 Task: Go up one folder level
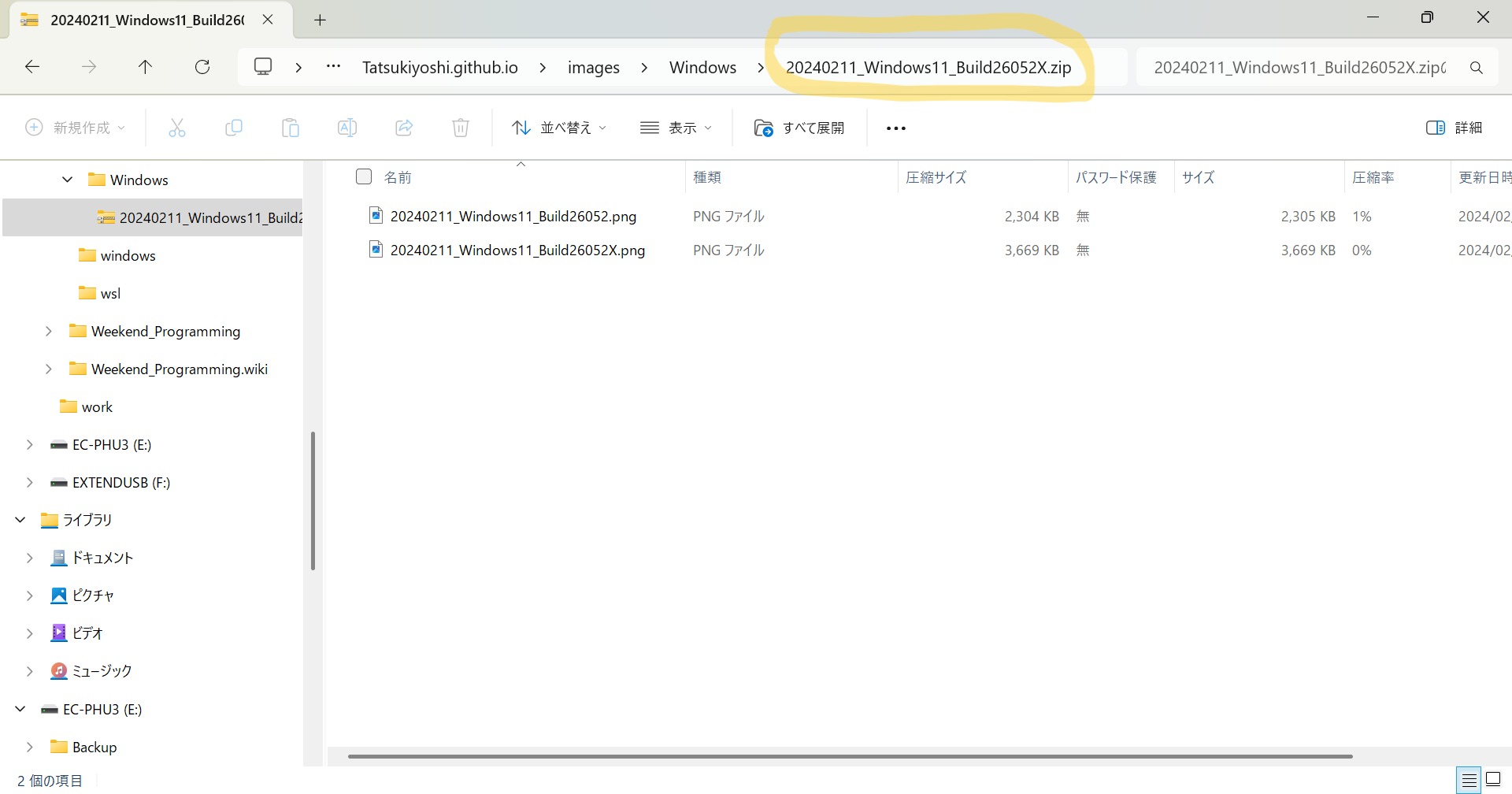tap(146, 67)
